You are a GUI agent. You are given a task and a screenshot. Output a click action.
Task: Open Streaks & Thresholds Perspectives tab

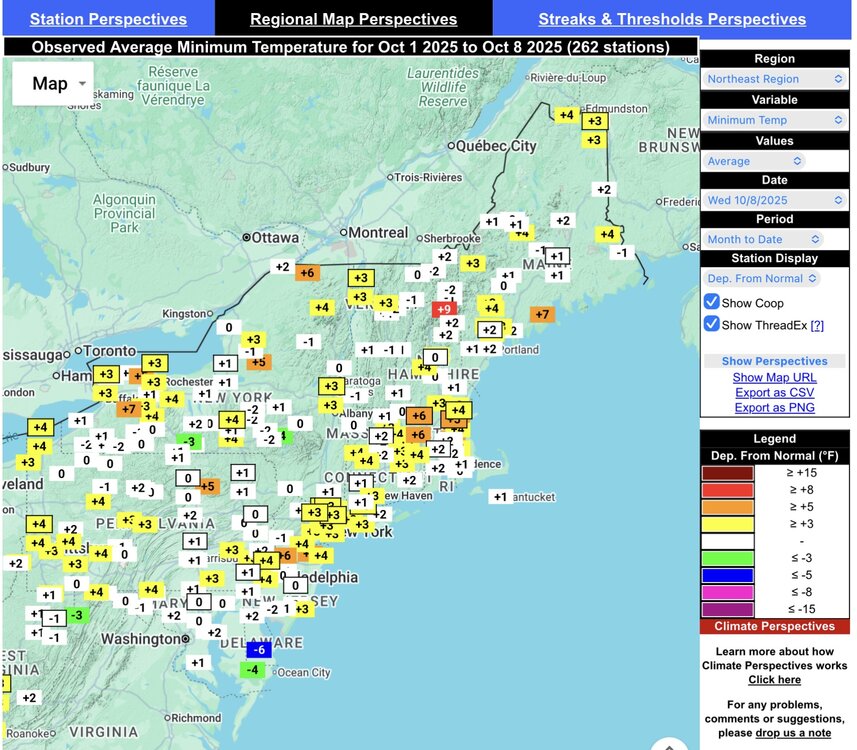672,19
